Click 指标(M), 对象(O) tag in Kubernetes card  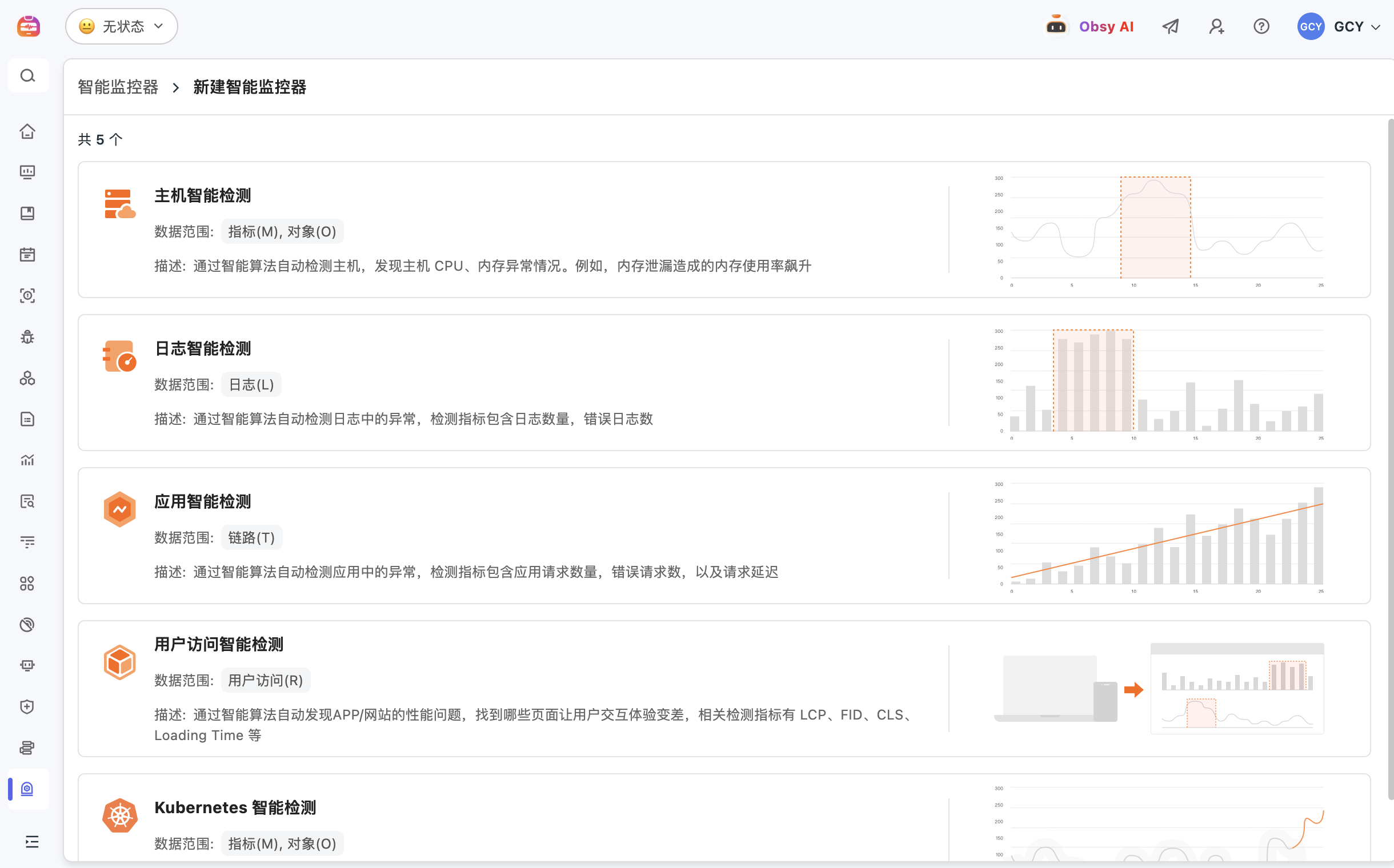282,843
